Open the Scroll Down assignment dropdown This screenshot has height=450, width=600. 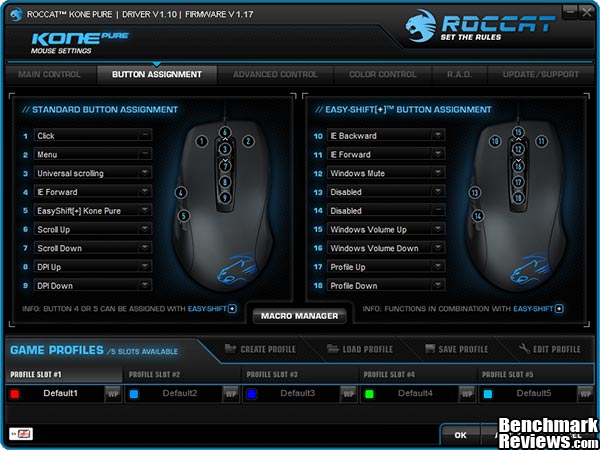pos(93,248)
